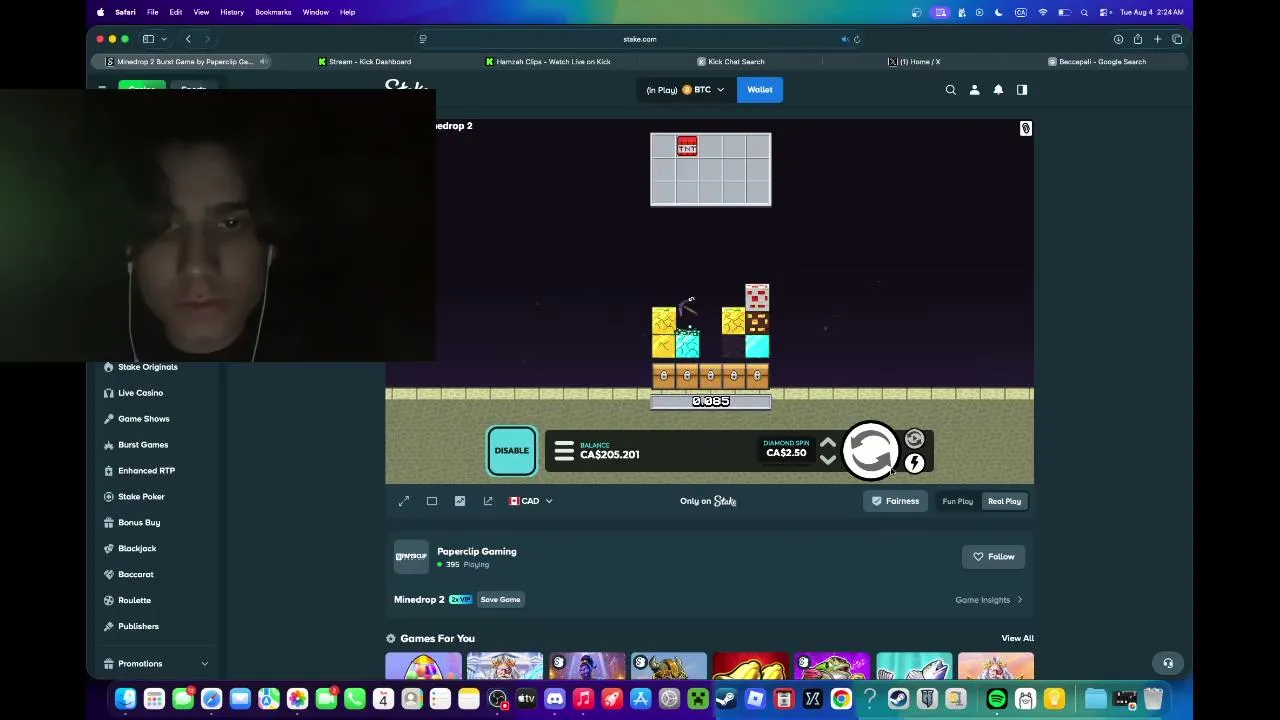Viewport: 1280px width, 720px height.
Task: Increase the Diamond Spin bet amount
Action: (x=828, y=442)
